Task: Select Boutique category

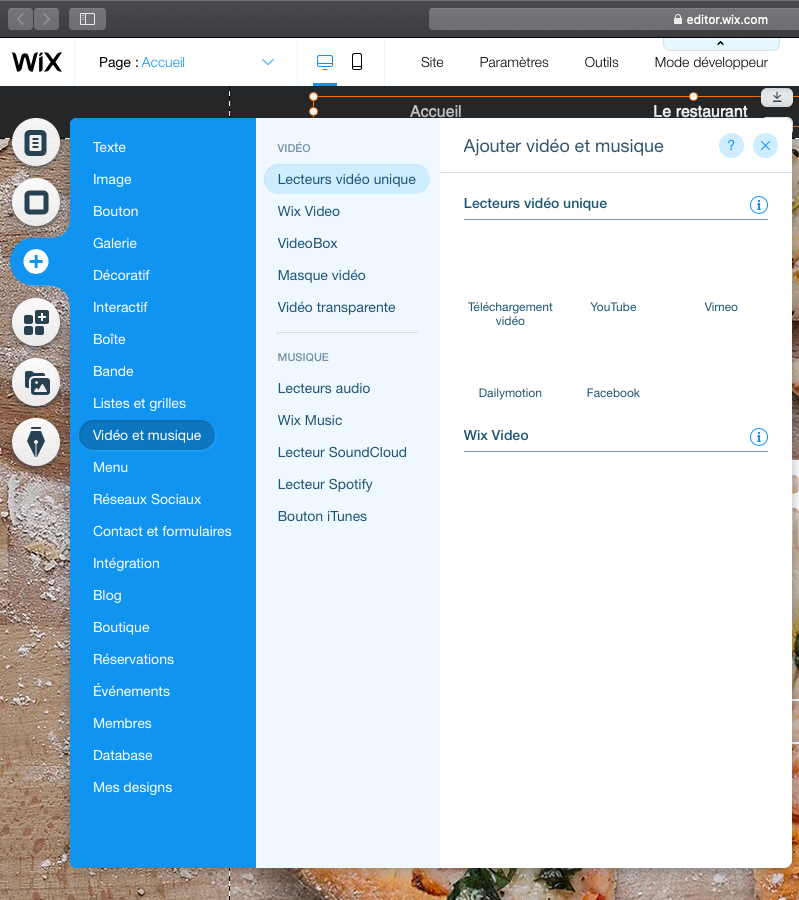Action: point(121,627)
